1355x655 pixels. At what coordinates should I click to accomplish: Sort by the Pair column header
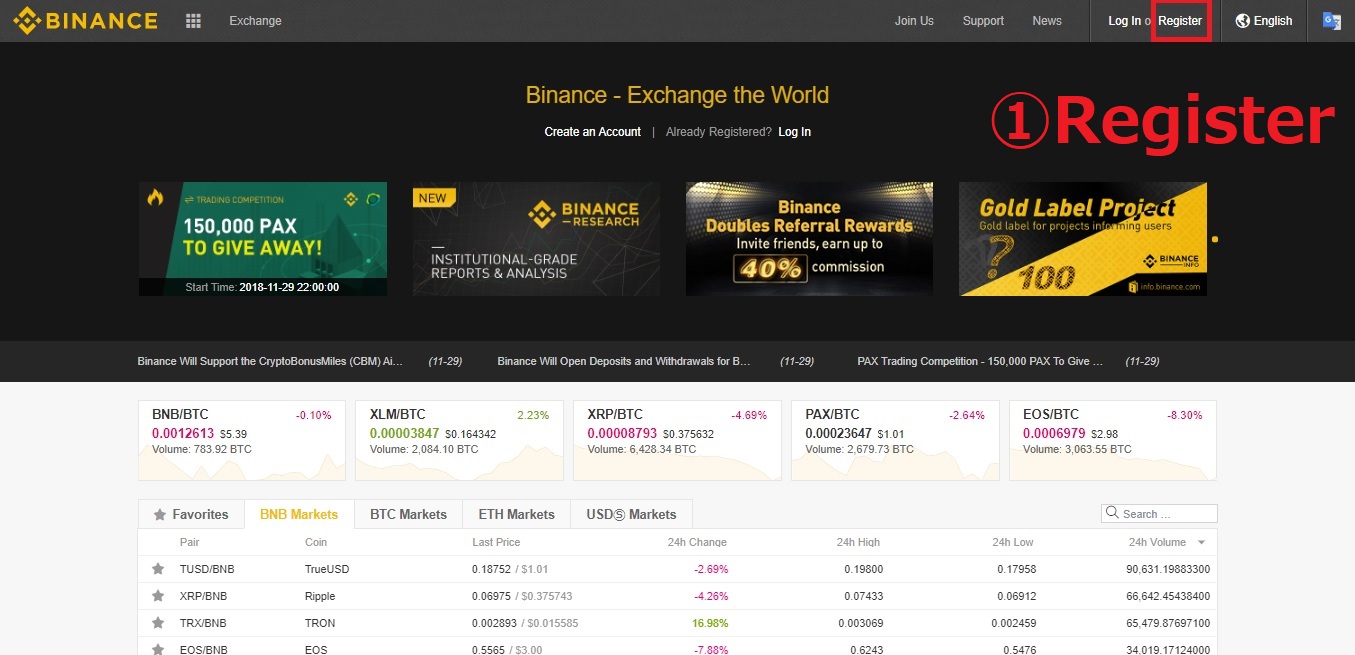(189, 542)
